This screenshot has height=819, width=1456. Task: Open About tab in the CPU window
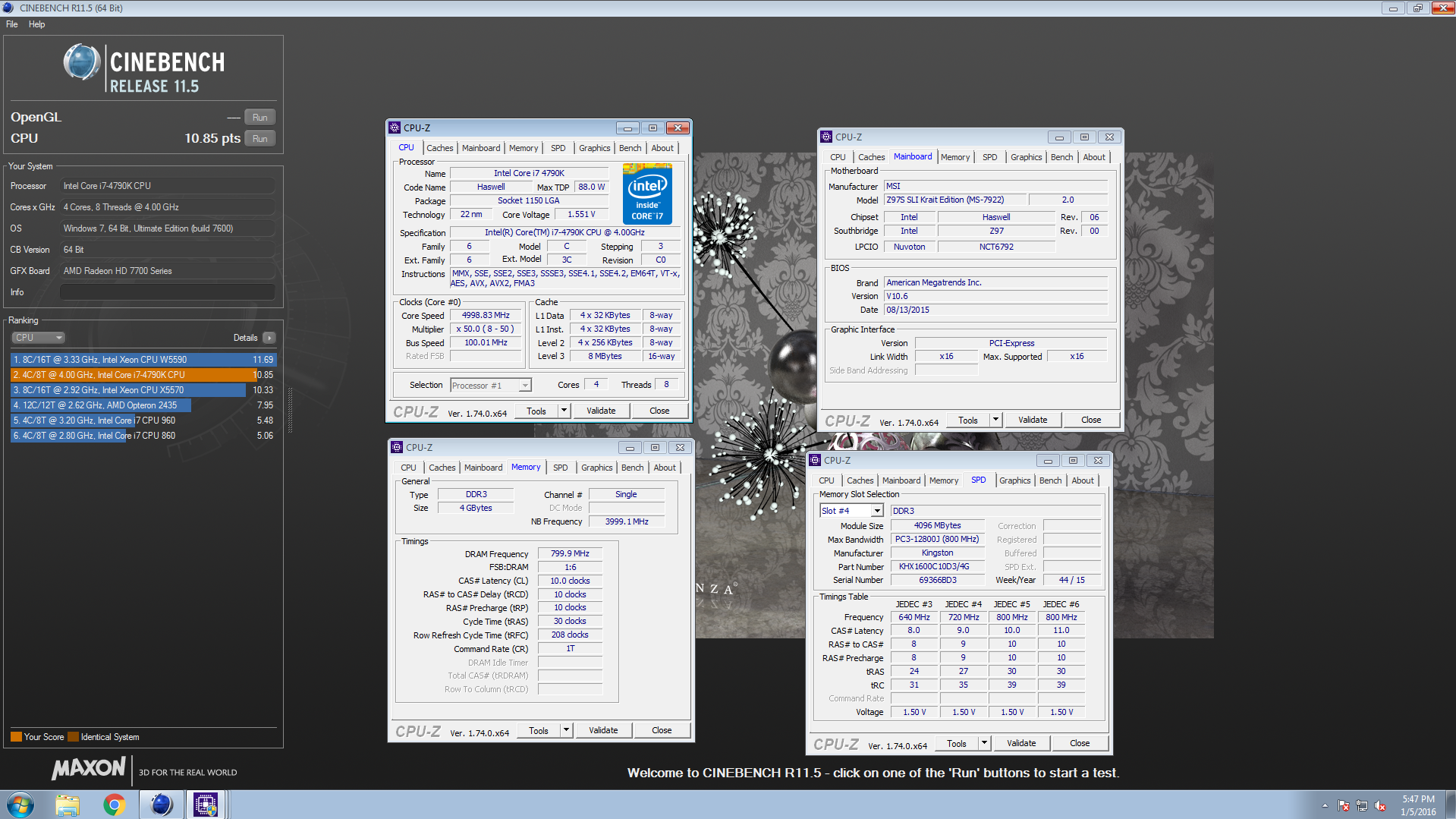pyautogui.click(x=662, y=148)
